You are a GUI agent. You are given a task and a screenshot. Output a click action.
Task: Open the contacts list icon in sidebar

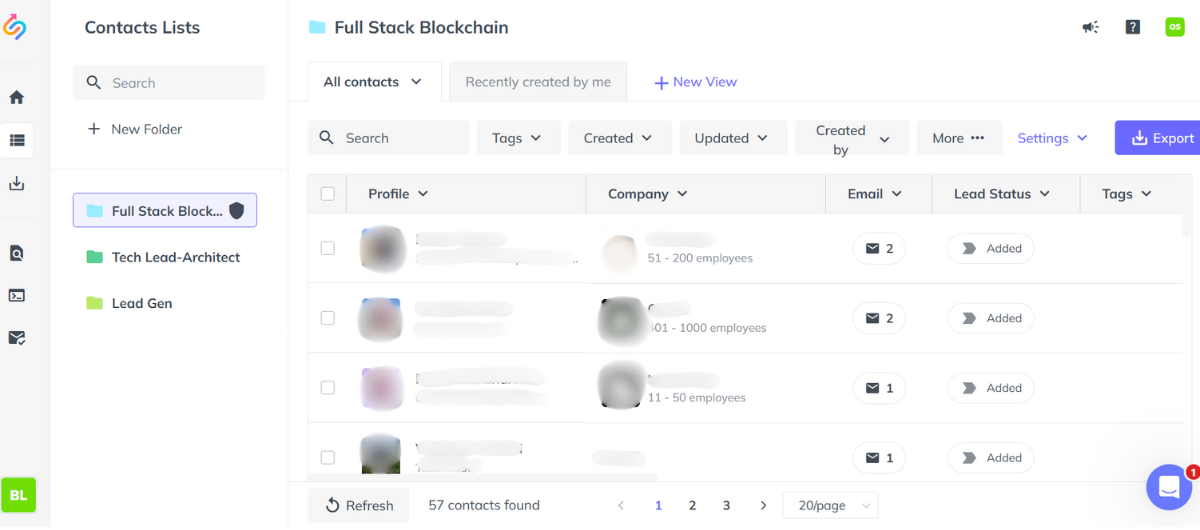point(16,140)
